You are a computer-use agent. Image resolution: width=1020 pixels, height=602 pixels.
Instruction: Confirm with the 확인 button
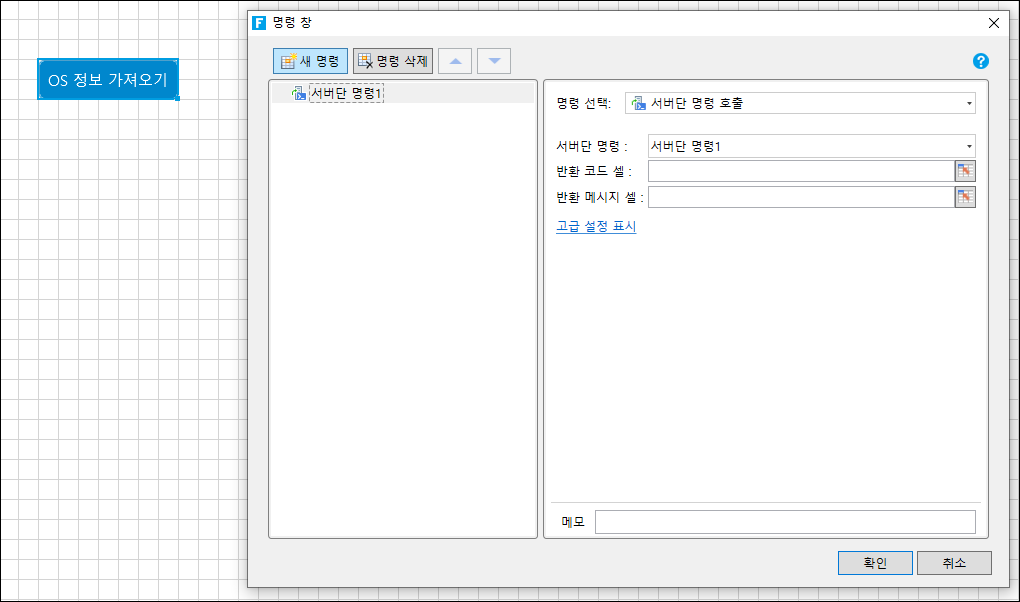(875, 563)
